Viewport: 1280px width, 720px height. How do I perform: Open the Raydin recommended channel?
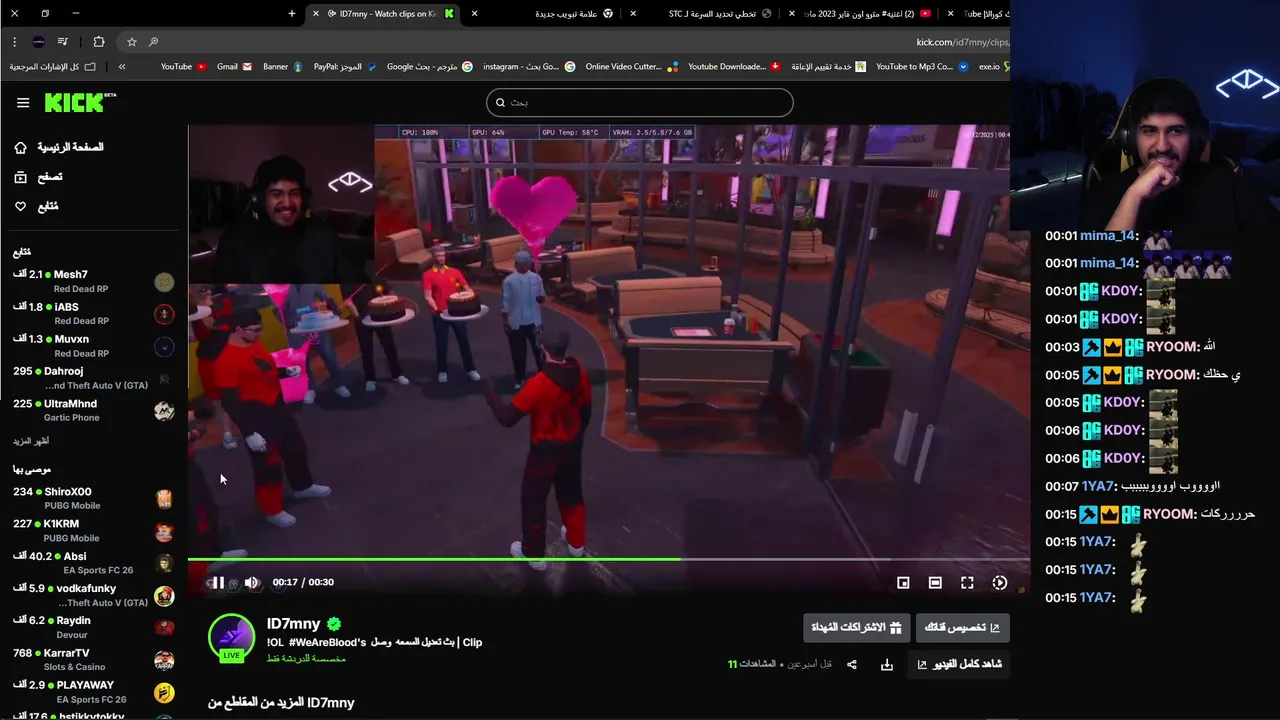[x=92, y=627]
